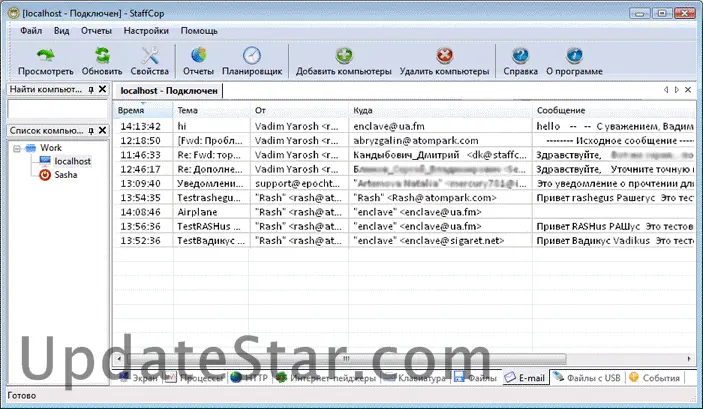The height and width of the screenshot is (409, 703).
Task: Sort by the Куда column header
Action: tap(441, 110)
